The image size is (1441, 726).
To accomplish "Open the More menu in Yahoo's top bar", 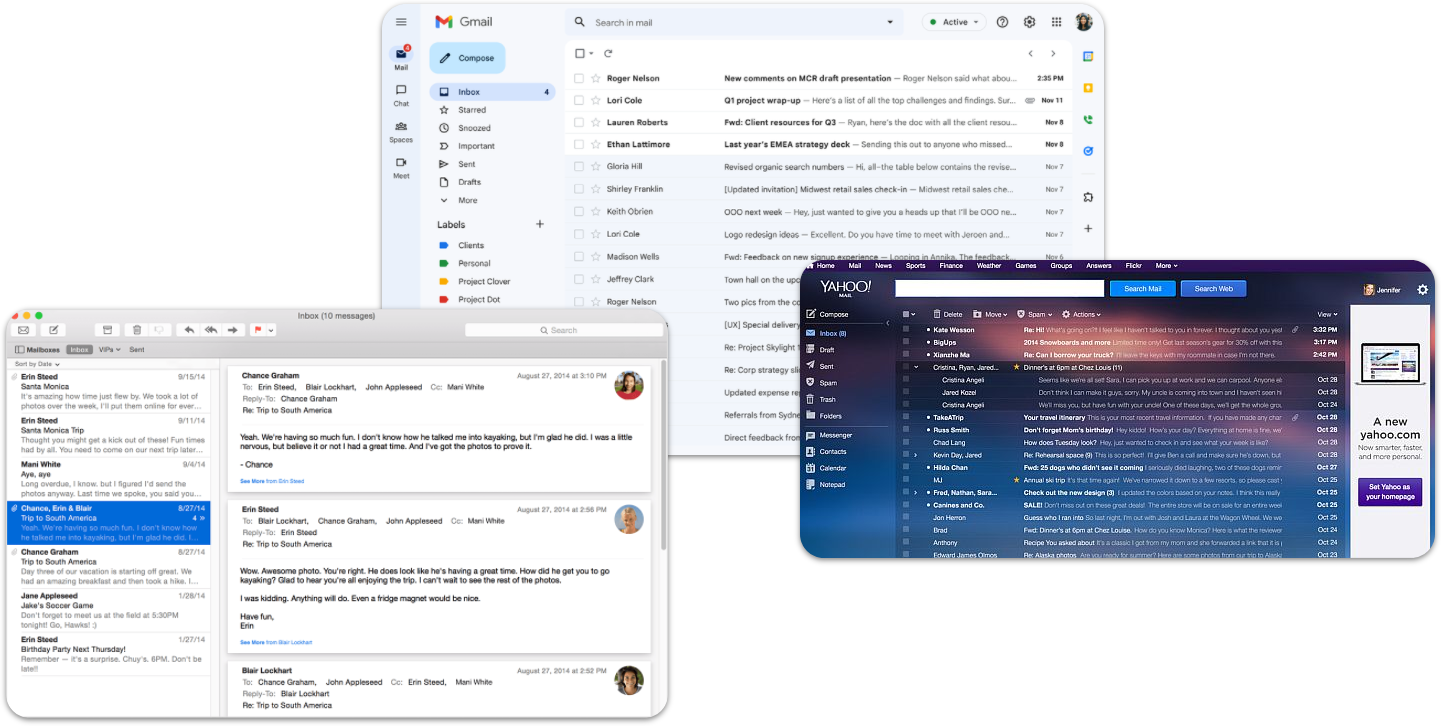I will tap(1166, 266).
